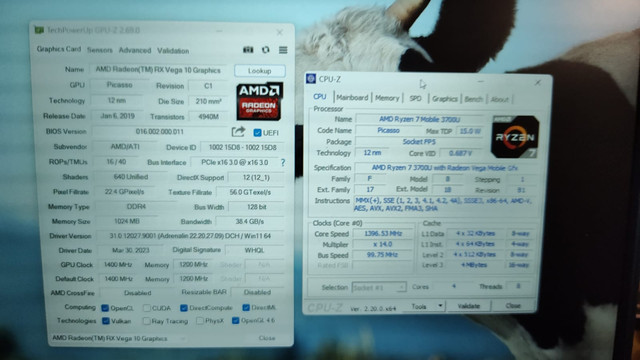
Task: Toggle the CUDA checkbox
Action: (x=147, y=308)
